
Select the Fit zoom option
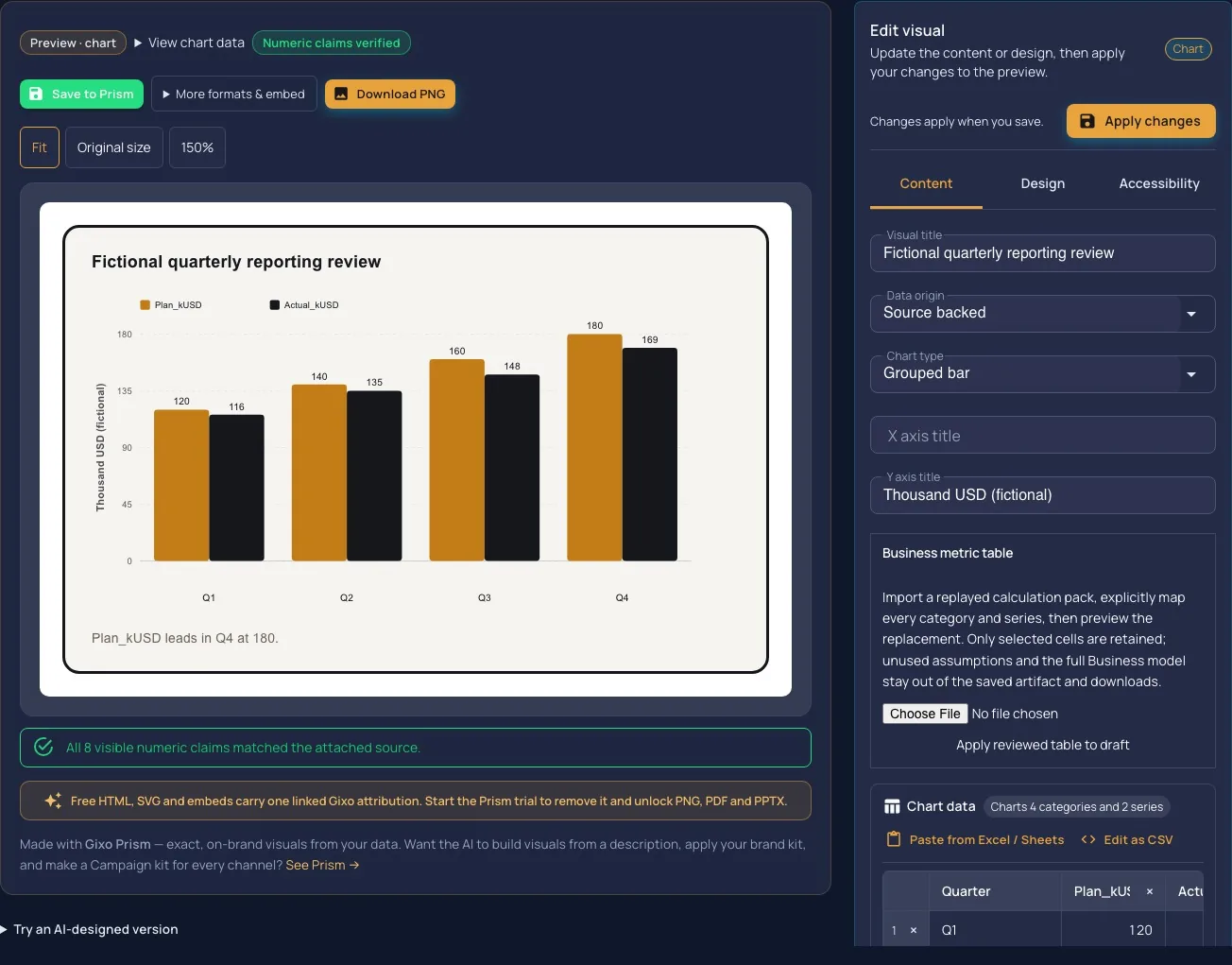tap(40, 147)
